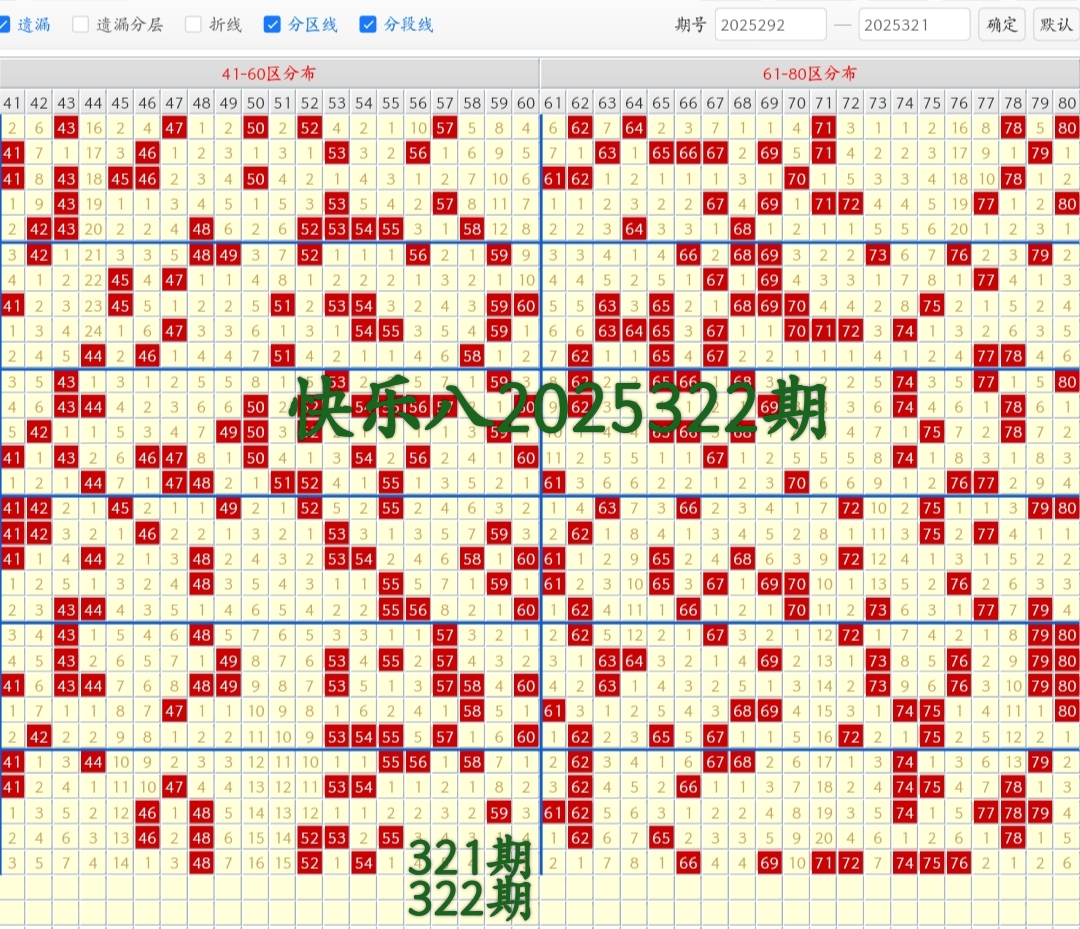Click column header 52

point(310,103)
